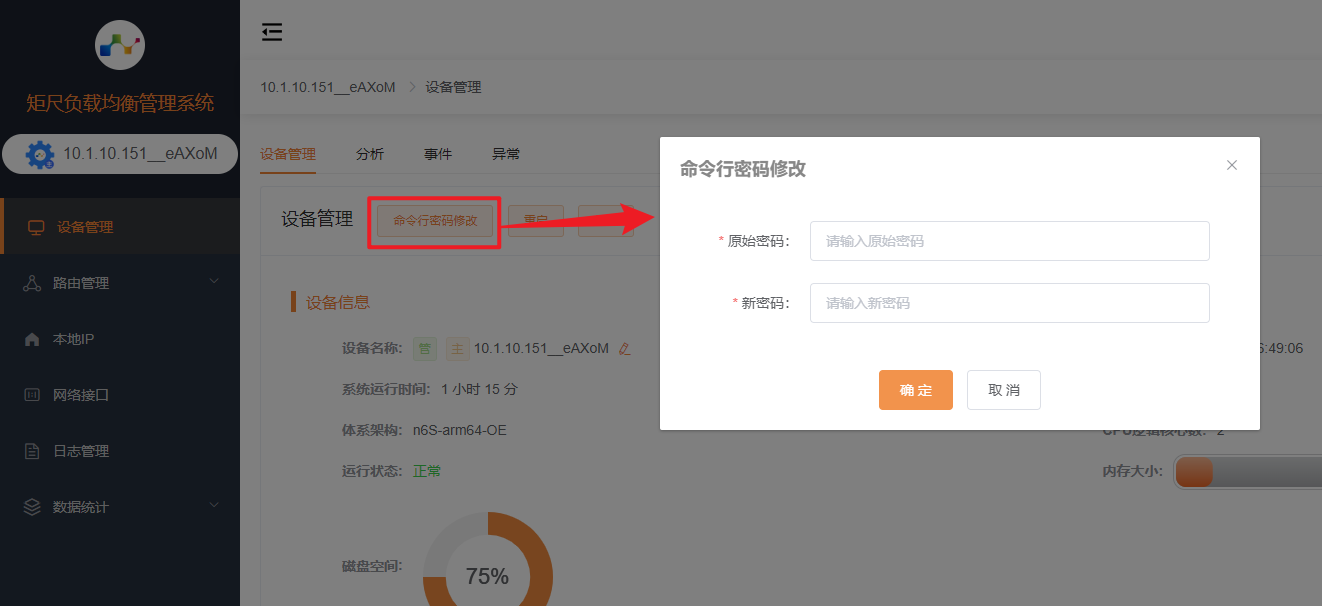1322x606 pixels.
Task: Expand the 路由管理 submenu chevron
Action: click(x=213, y=282)
